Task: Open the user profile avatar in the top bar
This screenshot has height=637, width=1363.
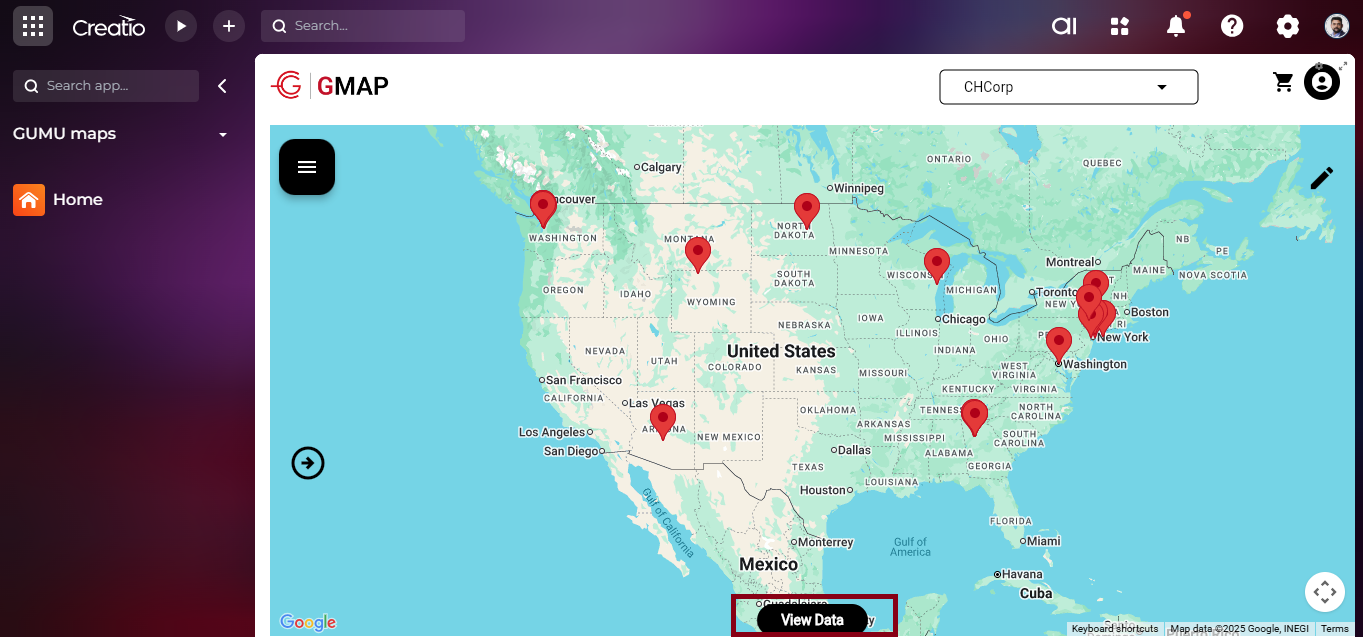Action: coord(1337,26)
